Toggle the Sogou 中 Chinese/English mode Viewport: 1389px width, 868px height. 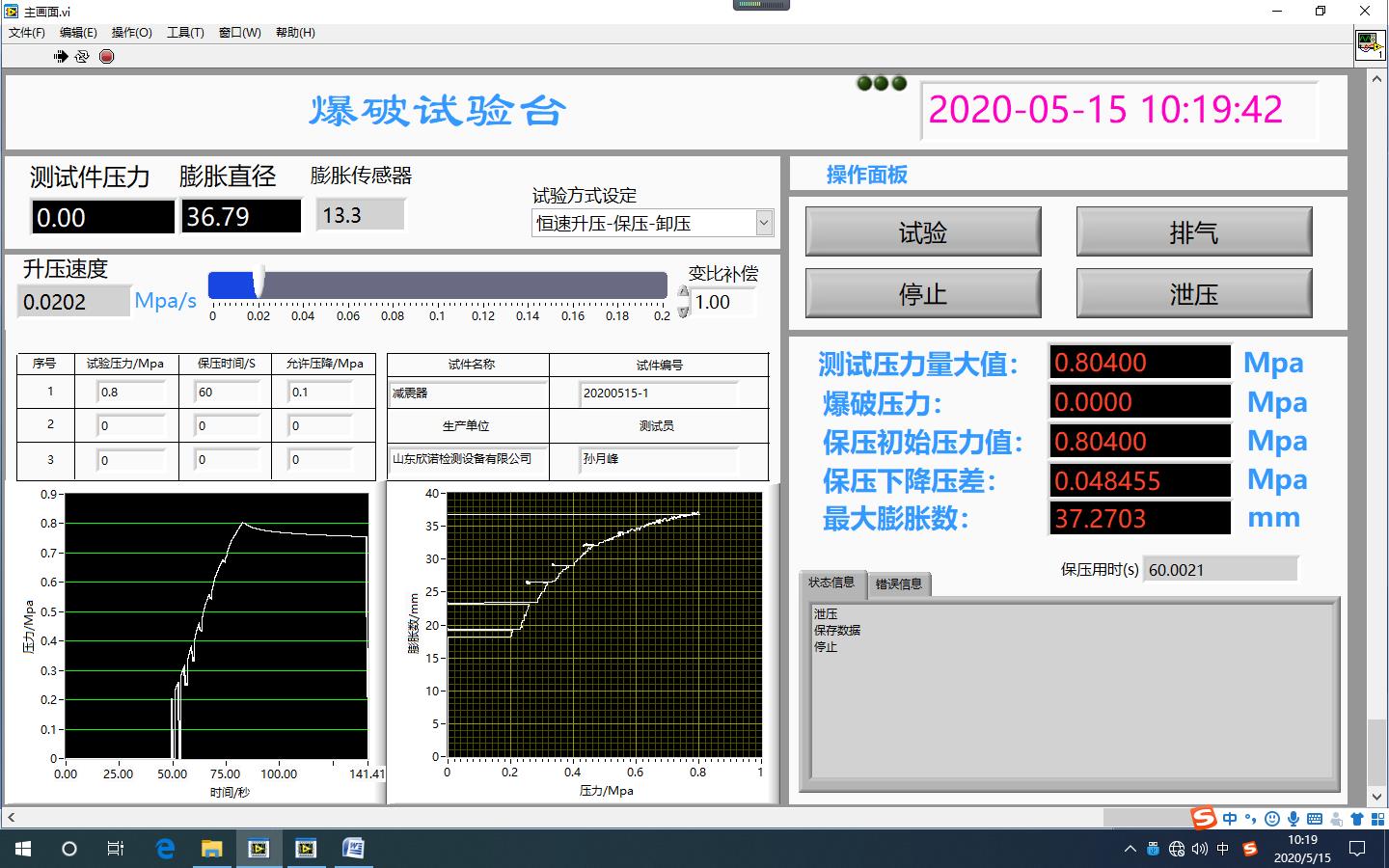(1230, 819)
